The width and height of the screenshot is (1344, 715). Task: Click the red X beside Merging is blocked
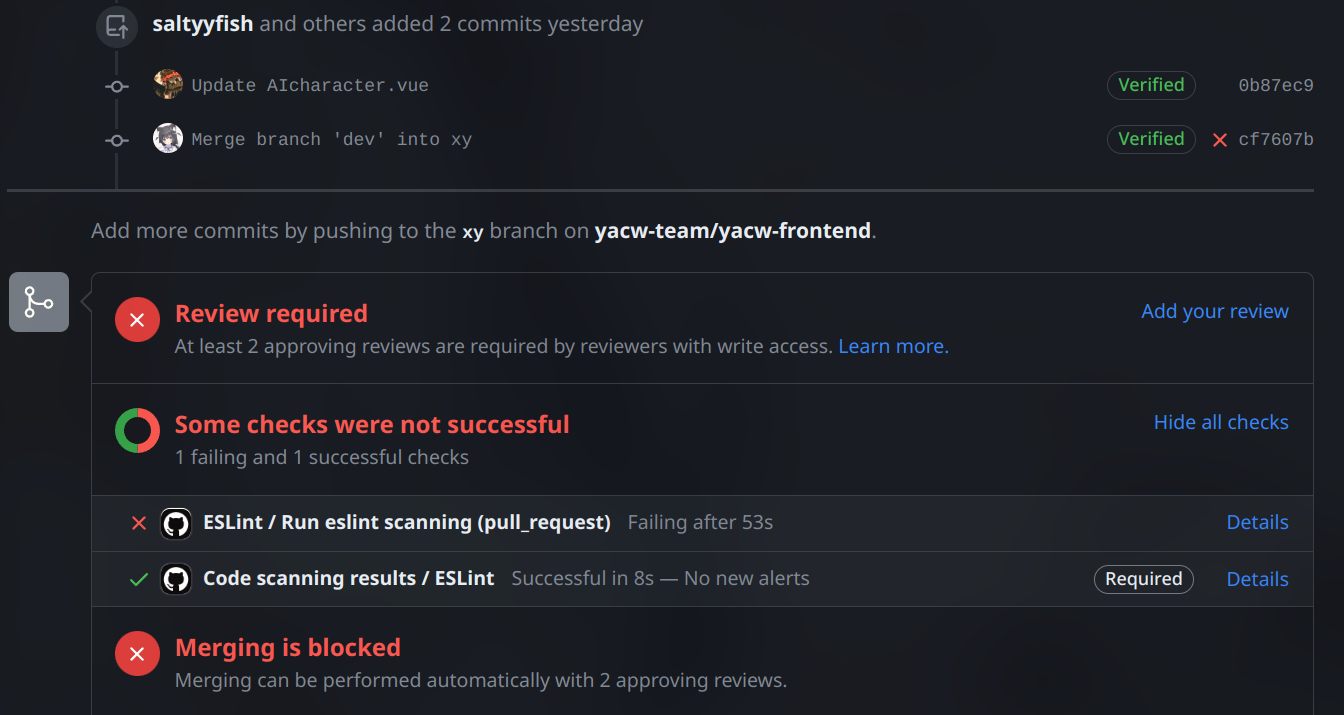coord(137,654)
